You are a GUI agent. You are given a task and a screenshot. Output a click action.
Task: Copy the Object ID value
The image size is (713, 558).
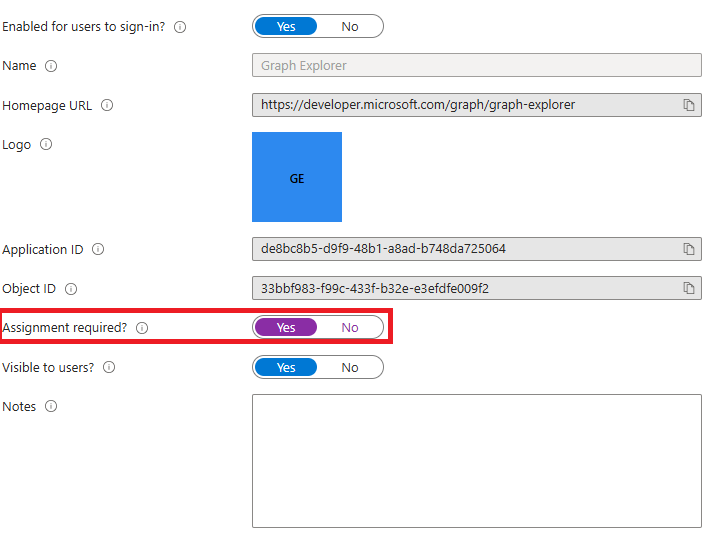(688, 289)
